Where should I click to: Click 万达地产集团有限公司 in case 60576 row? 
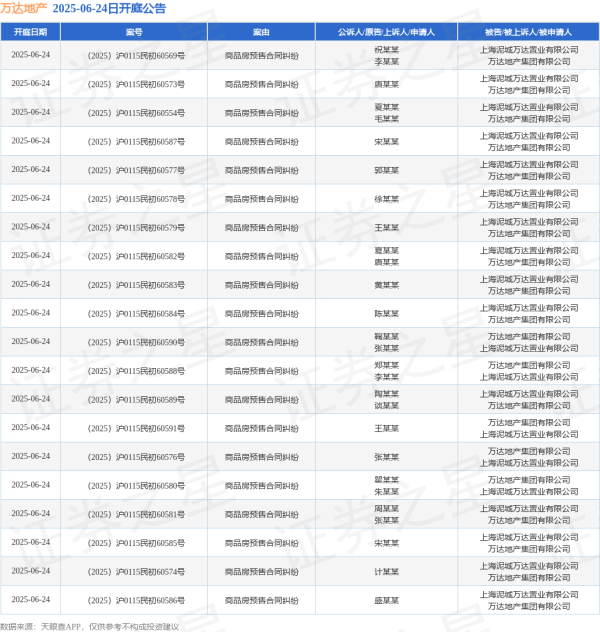pos(529,451)
